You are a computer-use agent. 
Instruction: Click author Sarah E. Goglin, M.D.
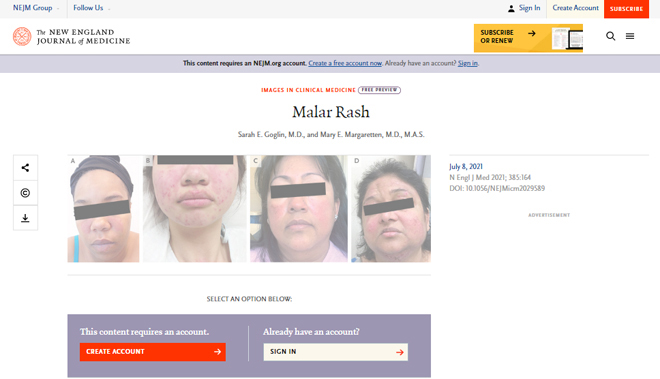pos(271,135)
